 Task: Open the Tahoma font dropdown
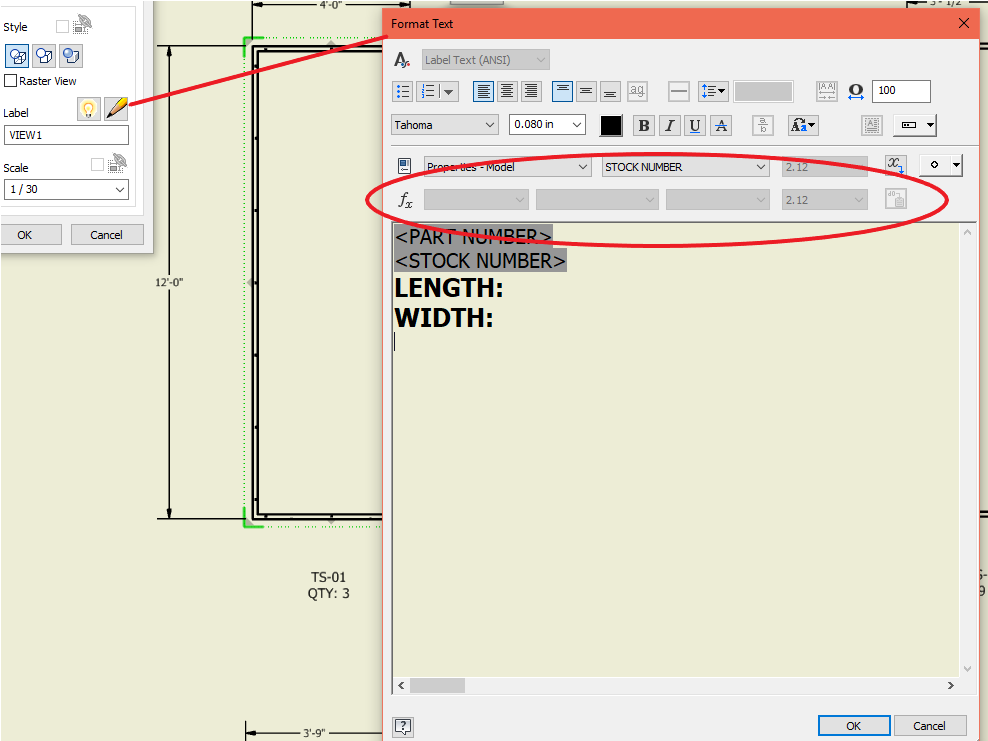click(444, 124)
